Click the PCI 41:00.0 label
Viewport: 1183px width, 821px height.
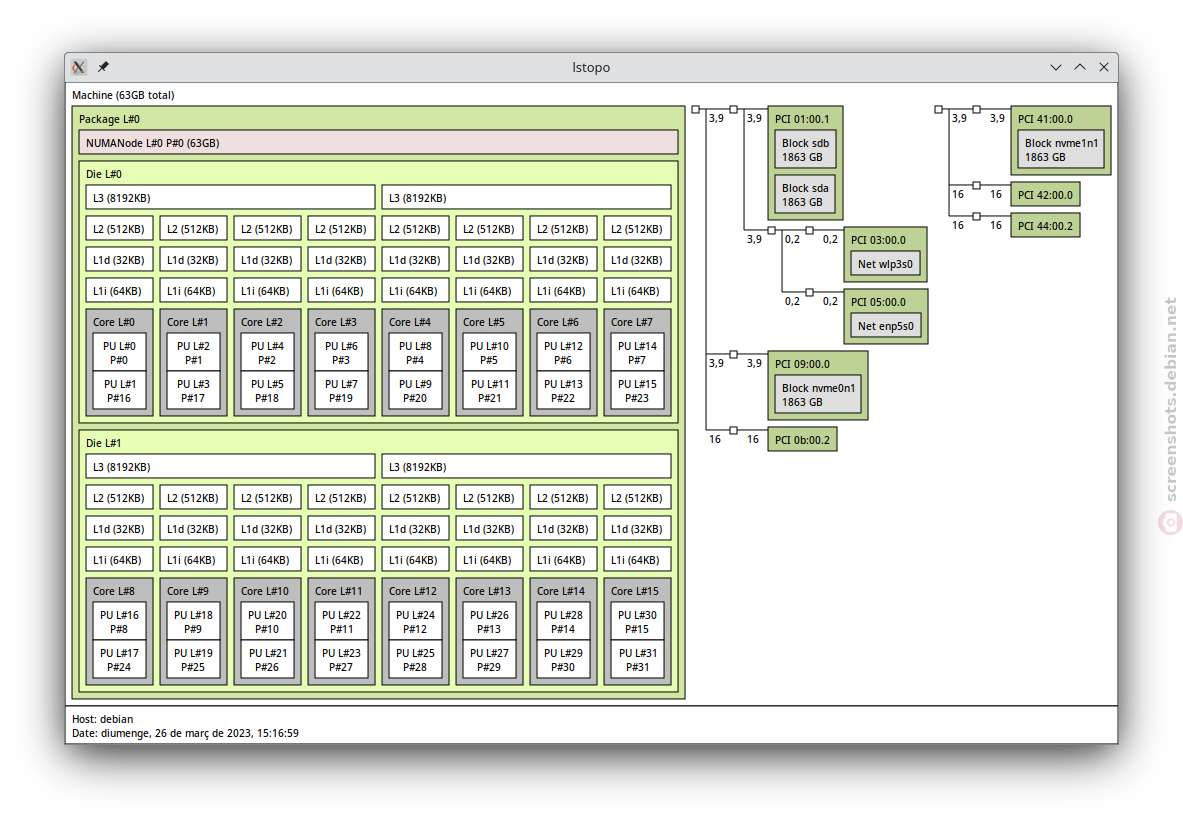coord(1045,119)
